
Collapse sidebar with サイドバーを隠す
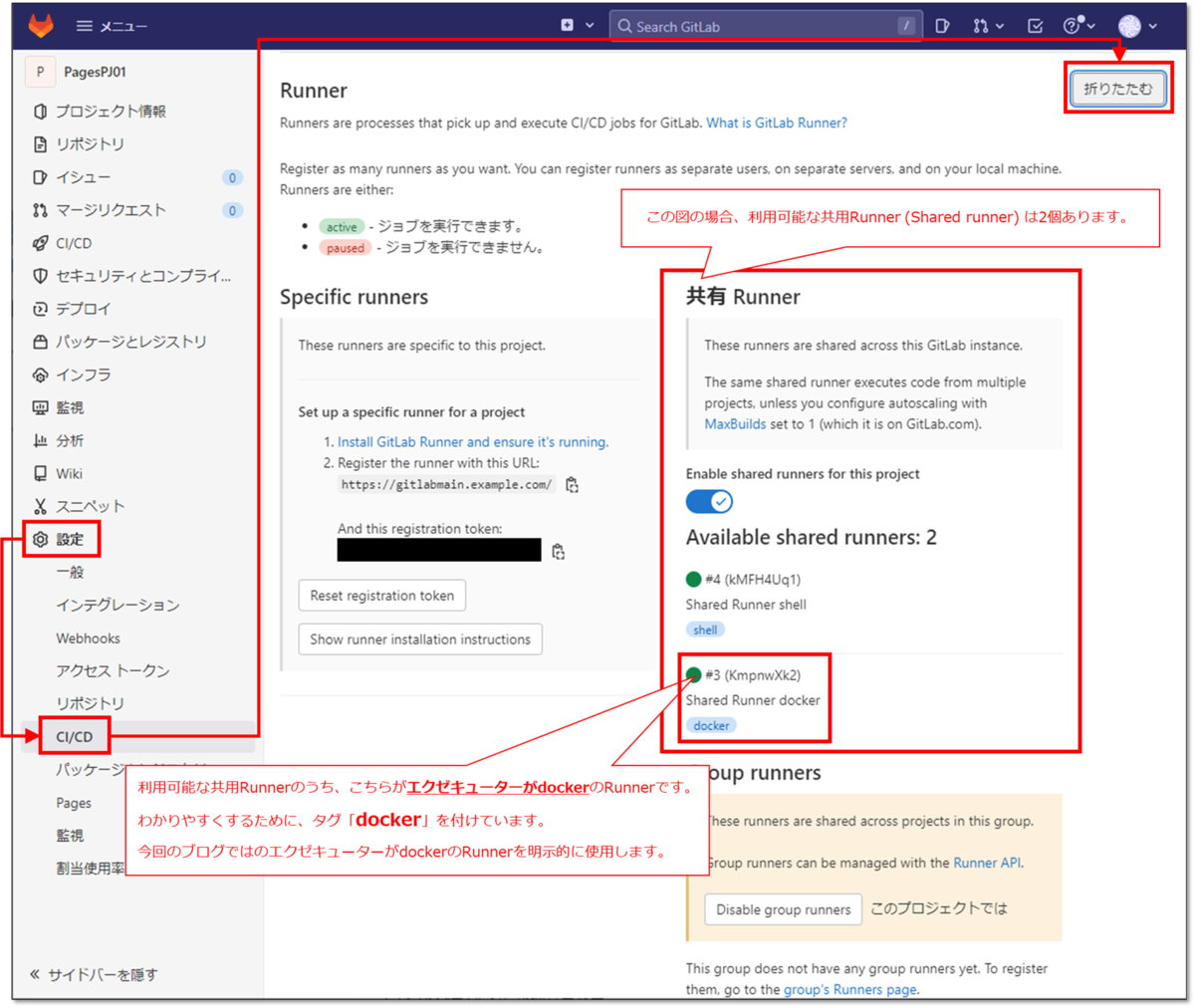(95, 974)
